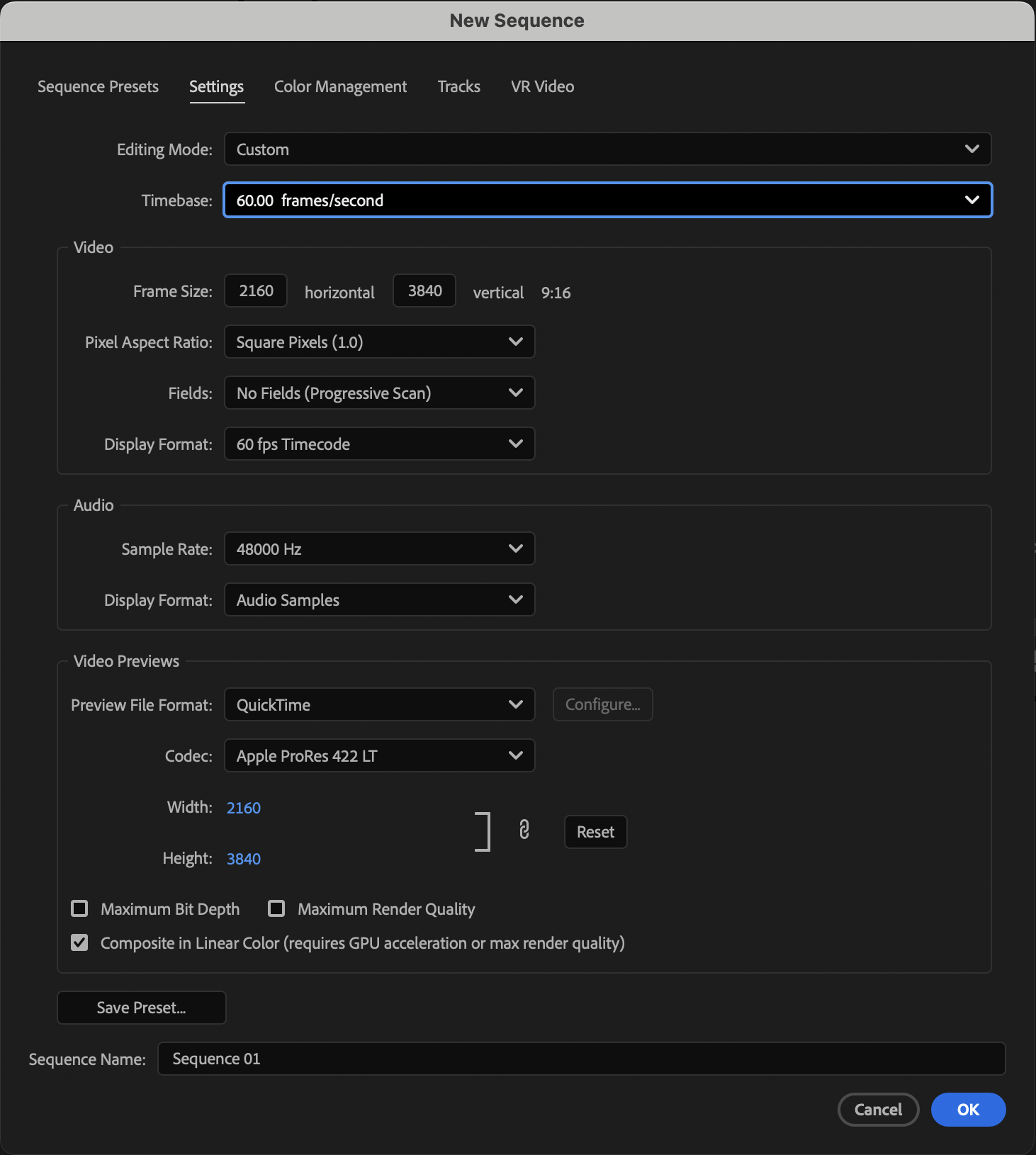Go to the Tracks tab
Image resolution: width=1036 pixels, height=1155 pixels.
(x=458, y=86)
